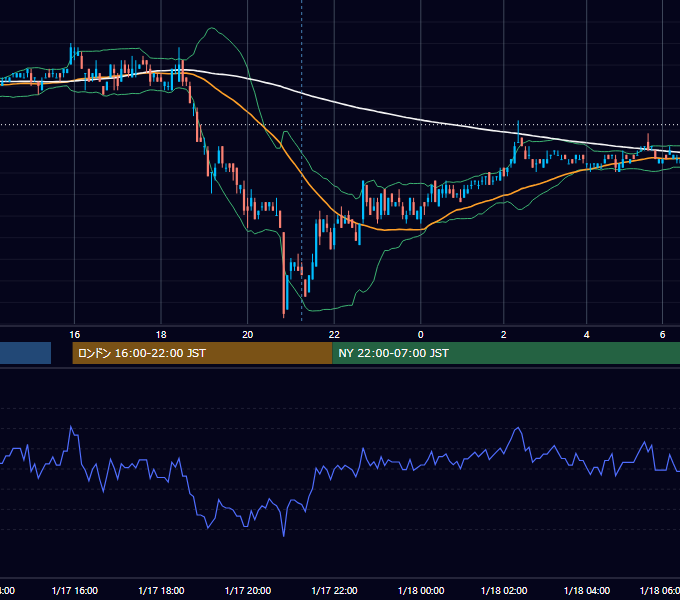The height and width of the screenshot is (600, 680).
Task: Click the 2 hour axis label
Action: tap(503, 335)
